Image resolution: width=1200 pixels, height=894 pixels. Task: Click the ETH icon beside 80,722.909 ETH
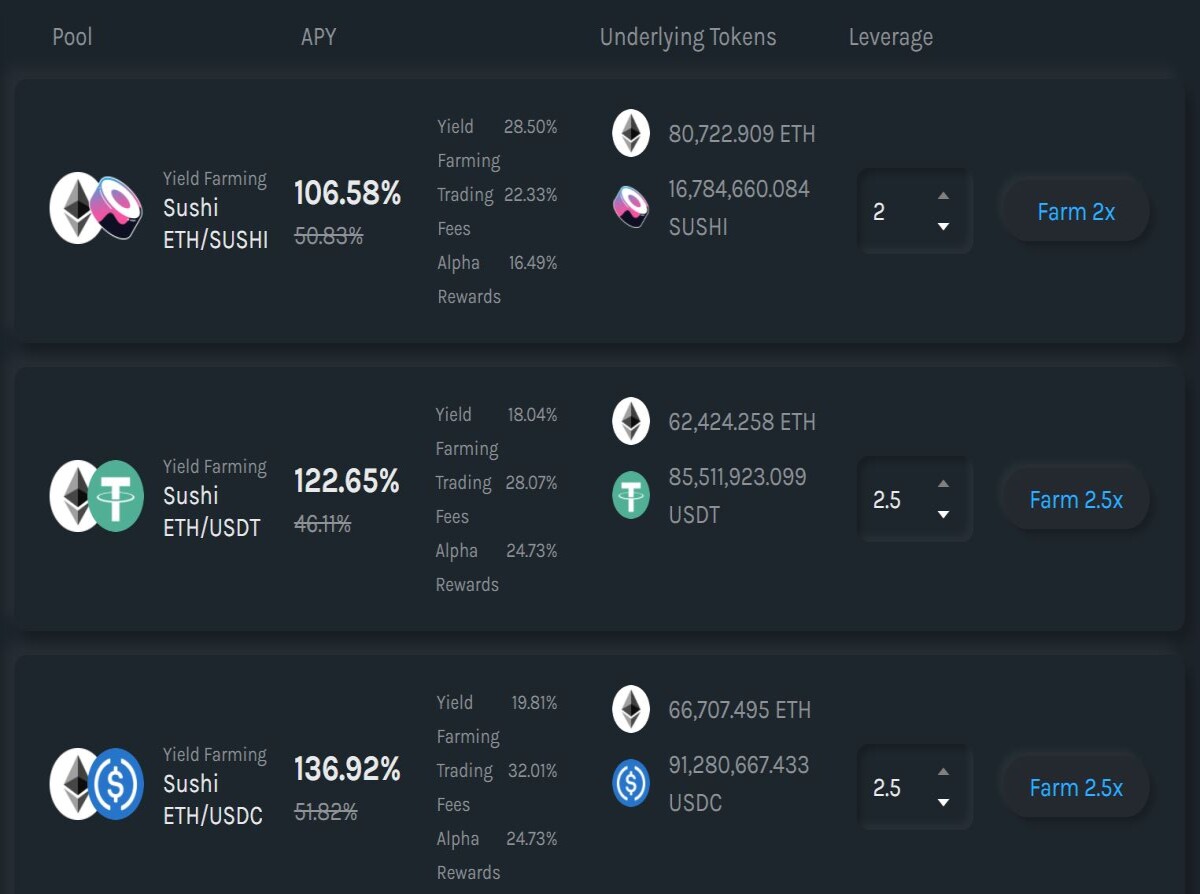[x=630, y=133]
